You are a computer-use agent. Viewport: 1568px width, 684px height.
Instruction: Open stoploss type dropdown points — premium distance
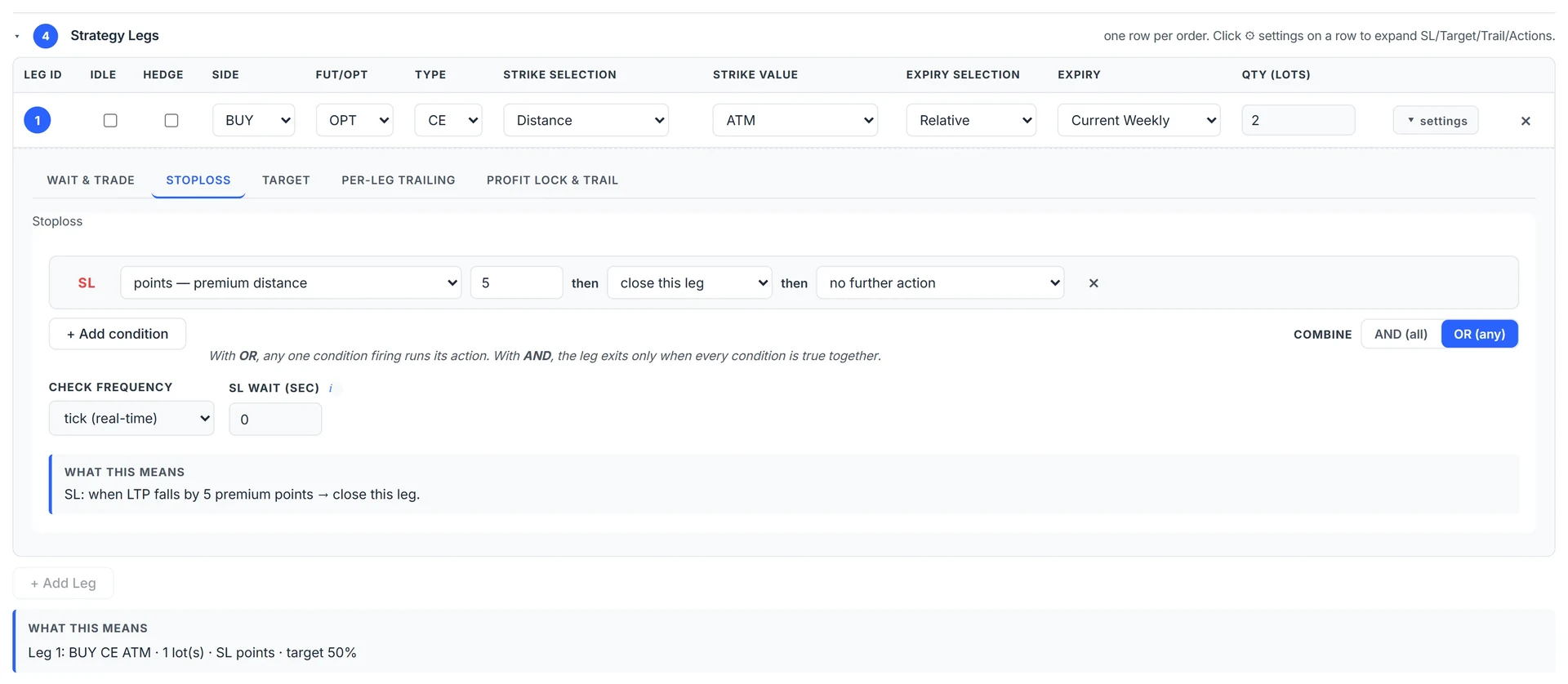point(291,282)
